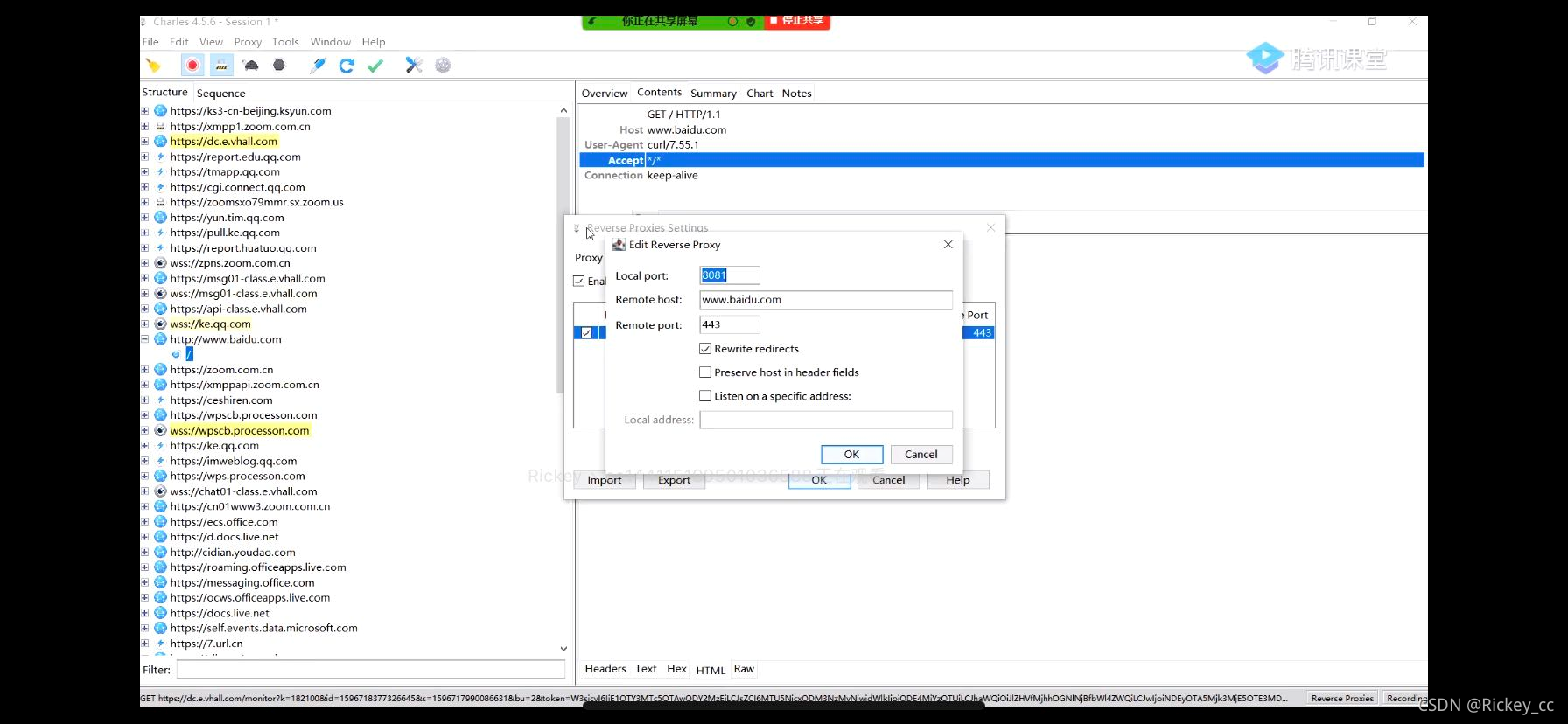Open Settings via the gear icon
1568x724 pixels.
[x=443, y=66]
